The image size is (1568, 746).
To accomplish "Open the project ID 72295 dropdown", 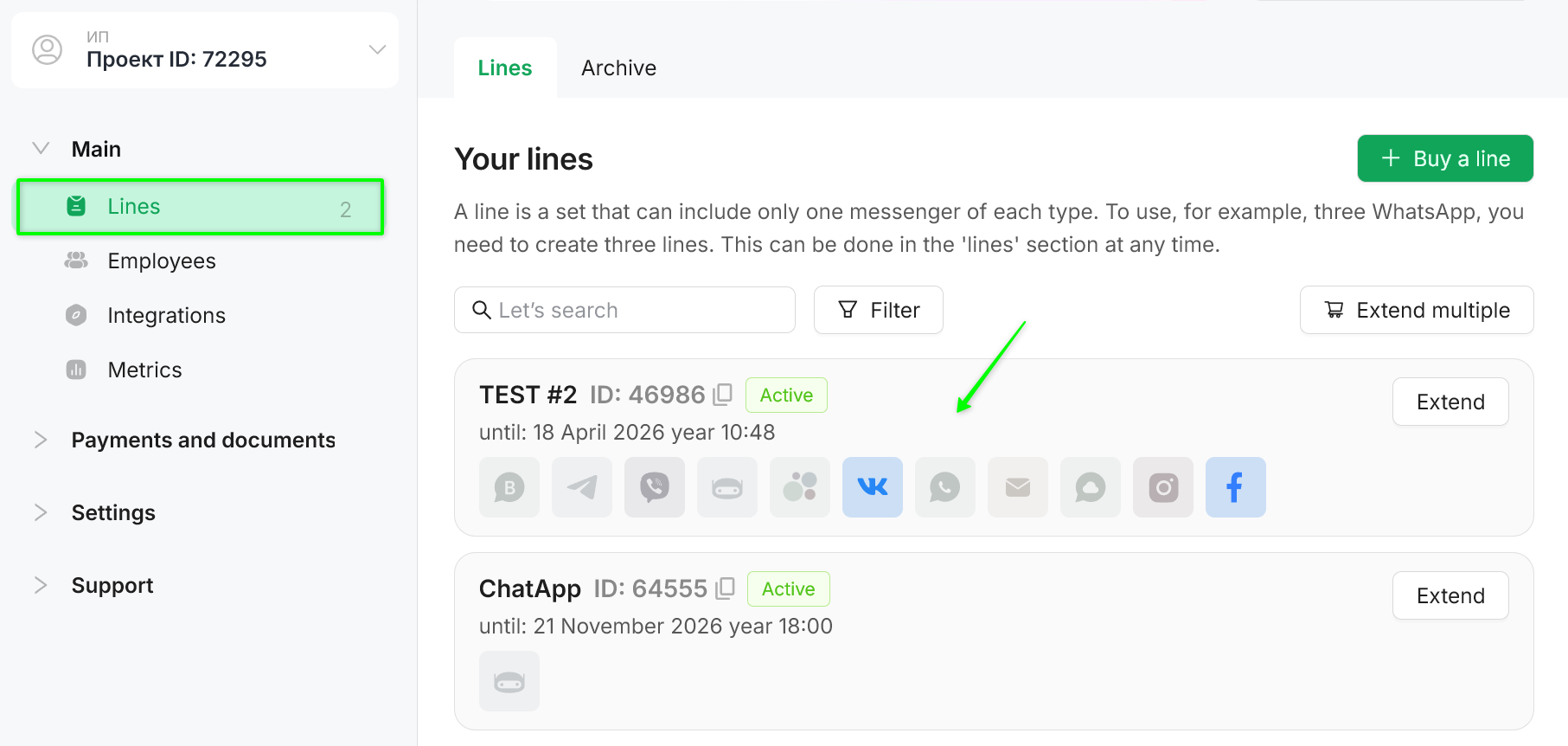I will [377, 49].
